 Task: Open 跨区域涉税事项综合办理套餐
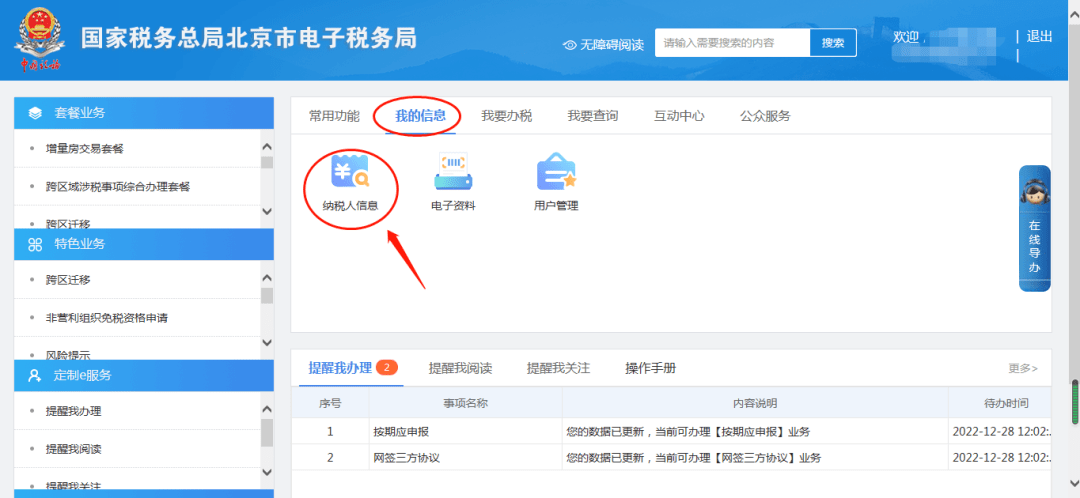click(x=118, y=186)
